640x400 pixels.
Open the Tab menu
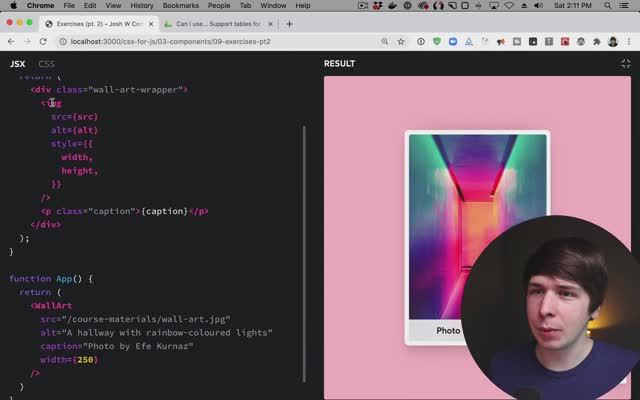tap(245, 6)
